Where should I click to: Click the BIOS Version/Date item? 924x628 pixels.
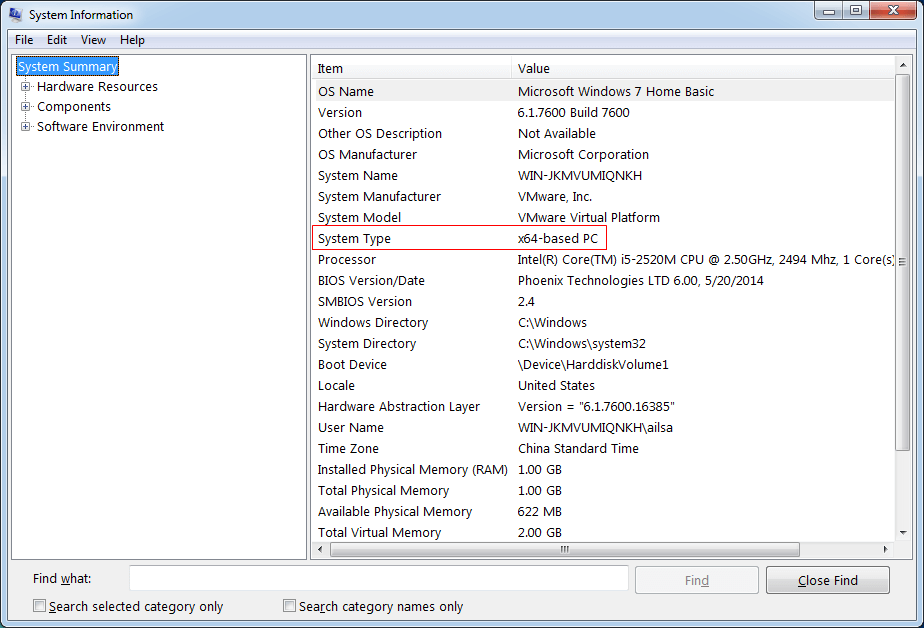pyautogui.click(x=371, y=281)
